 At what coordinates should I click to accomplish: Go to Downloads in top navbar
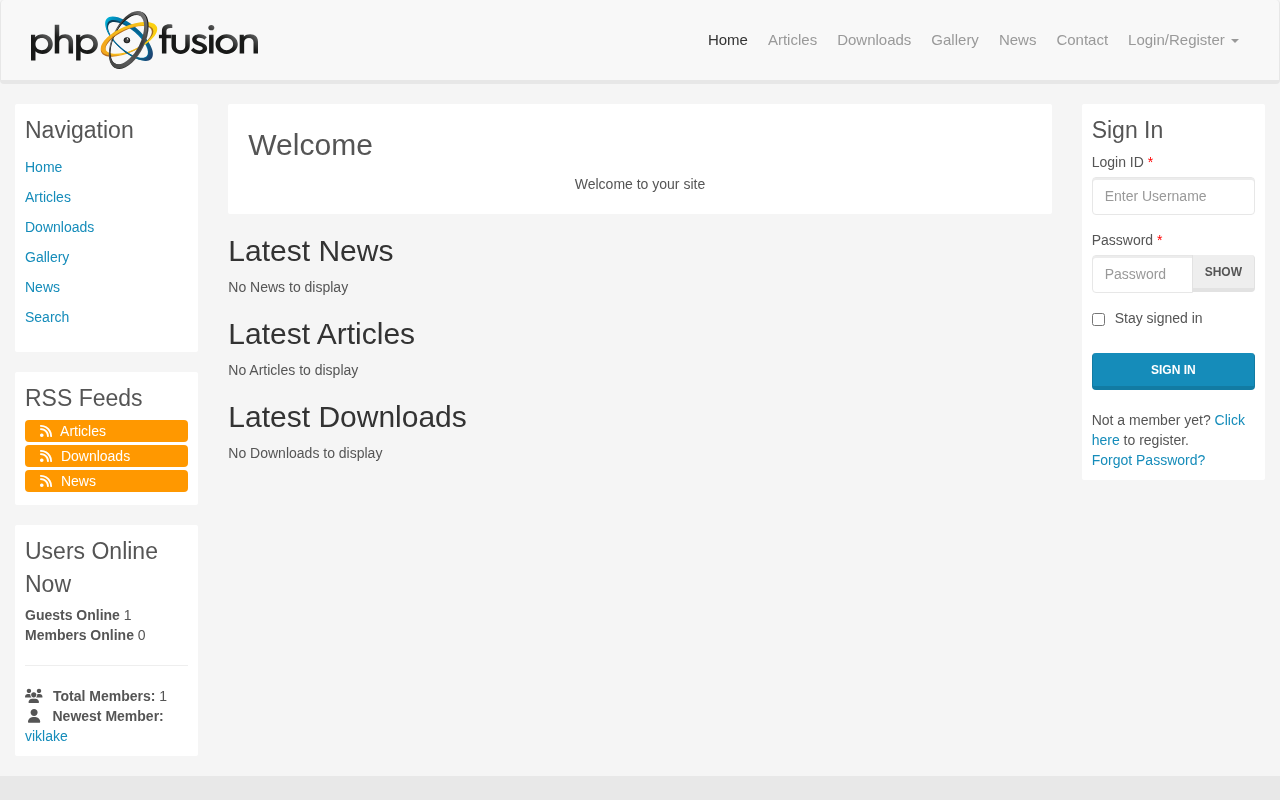(x=873, y=40)
